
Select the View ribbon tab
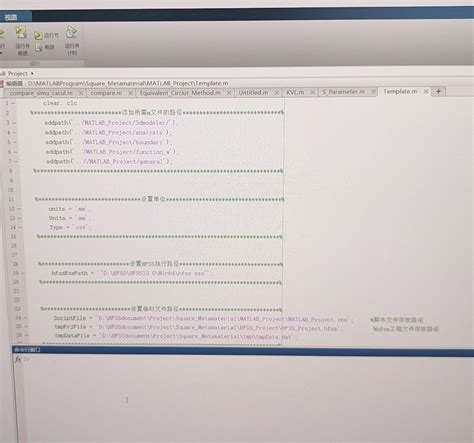12,17
